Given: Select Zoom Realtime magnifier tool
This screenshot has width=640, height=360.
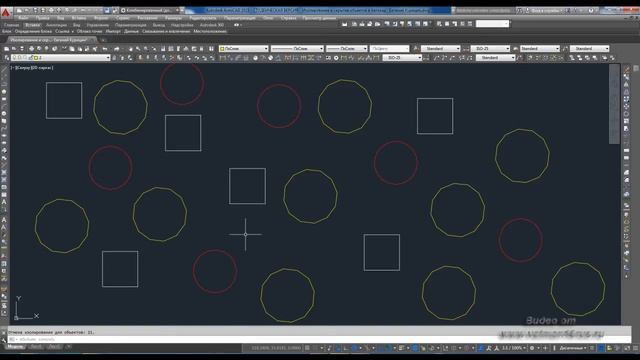Looking at the screenshot, I should click(138, 49).
